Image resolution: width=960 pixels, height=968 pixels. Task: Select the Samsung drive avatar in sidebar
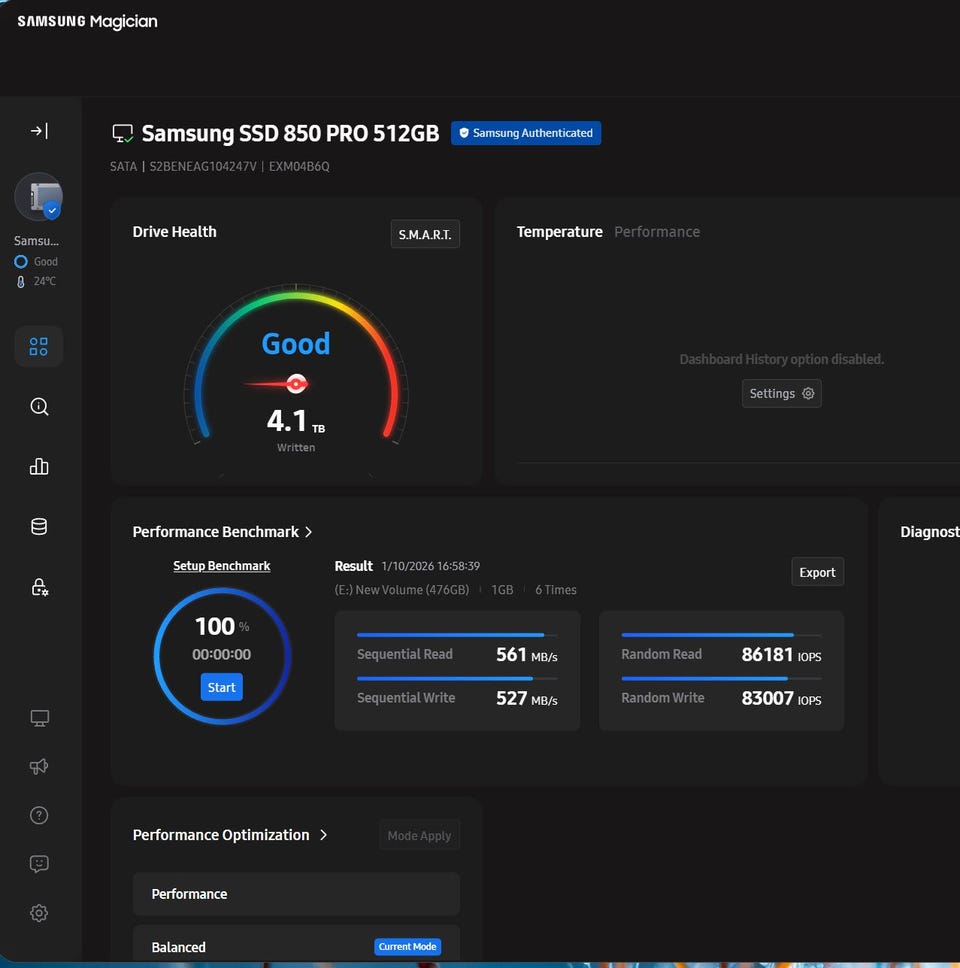click(x=39, y=197)
